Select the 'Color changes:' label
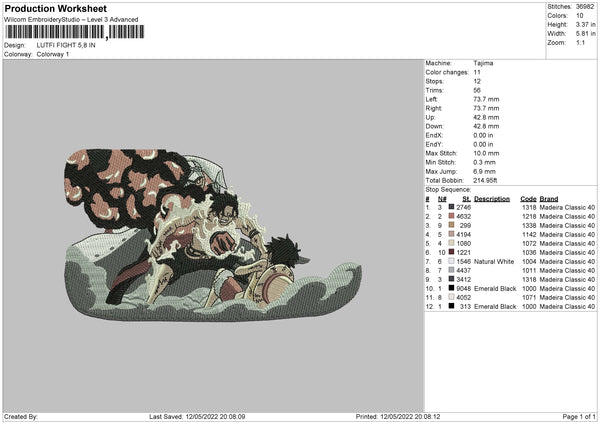Viewport: 600px width, 424px height. (x=447, y=72)
